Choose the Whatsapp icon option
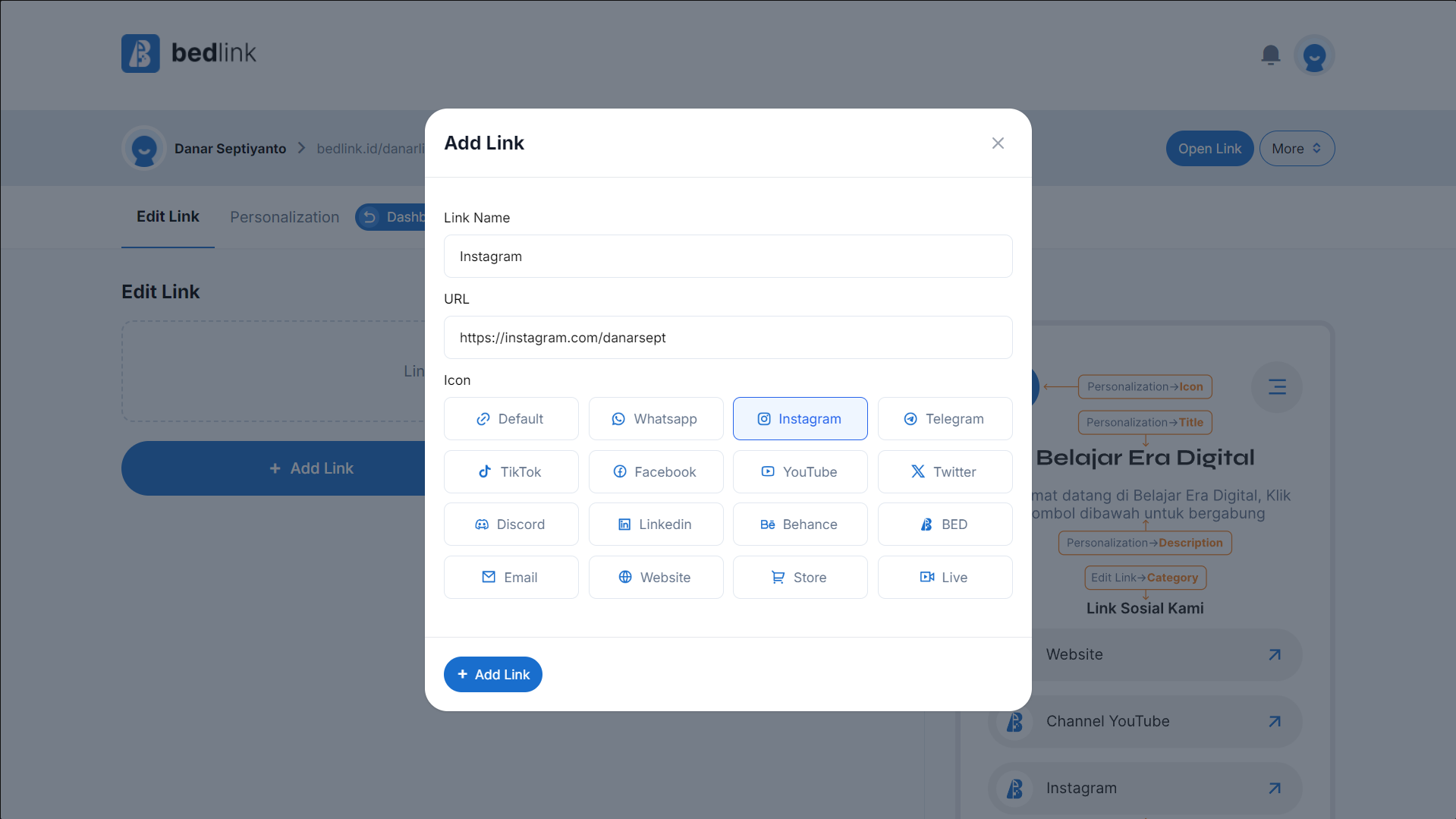Viewport: 1456px width, 819px height. click(x=656, y=418)
